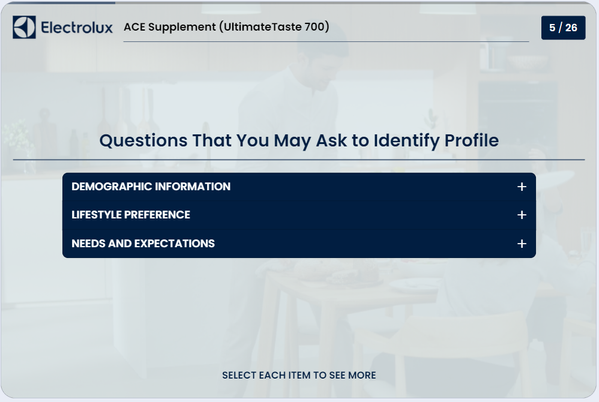Viewport: 599px width, 402px height.
Task: Expand the Lifestyle Preference section
Action: (299, 215)
